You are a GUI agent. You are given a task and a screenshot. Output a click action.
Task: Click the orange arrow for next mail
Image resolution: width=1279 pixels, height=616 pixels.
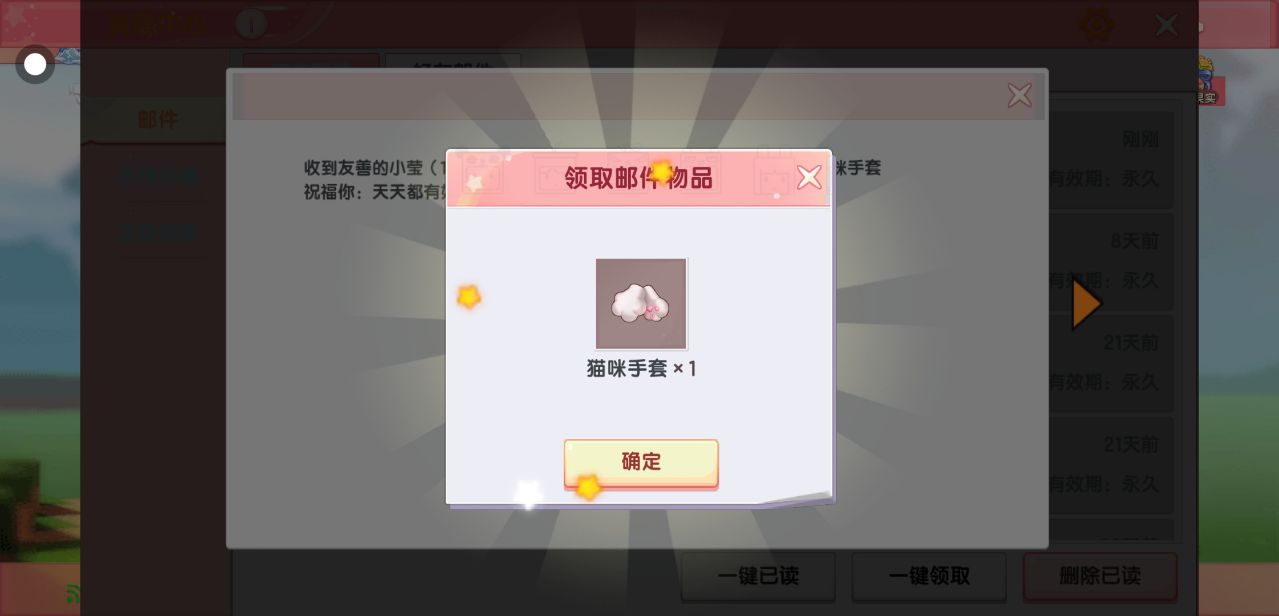tap(1086, 304)
